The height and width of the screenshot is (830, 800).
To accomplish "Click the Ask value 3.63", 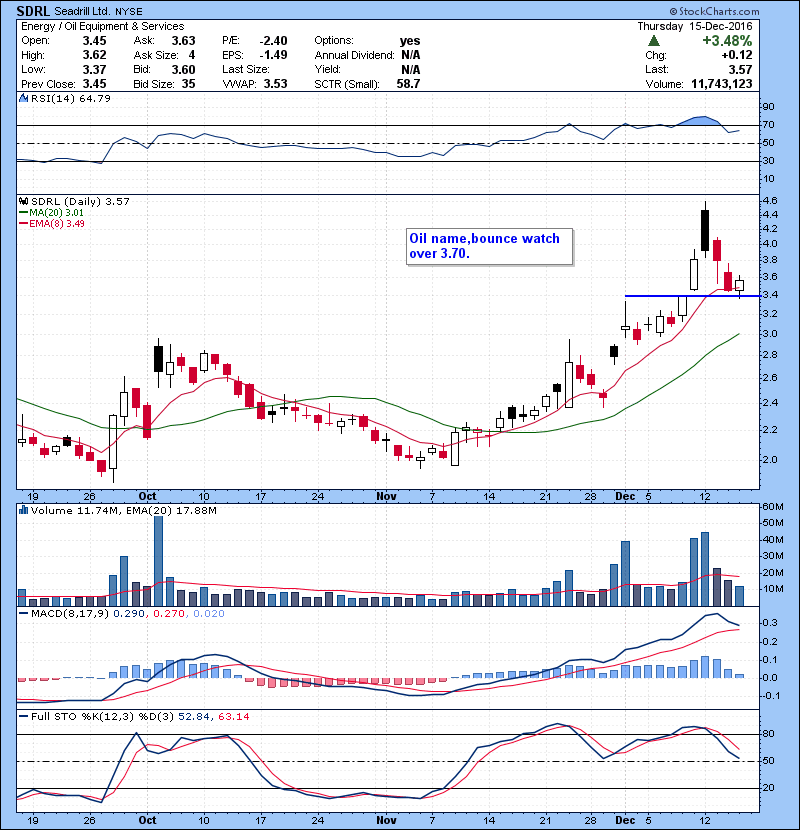I will click(x=183, y=41).
